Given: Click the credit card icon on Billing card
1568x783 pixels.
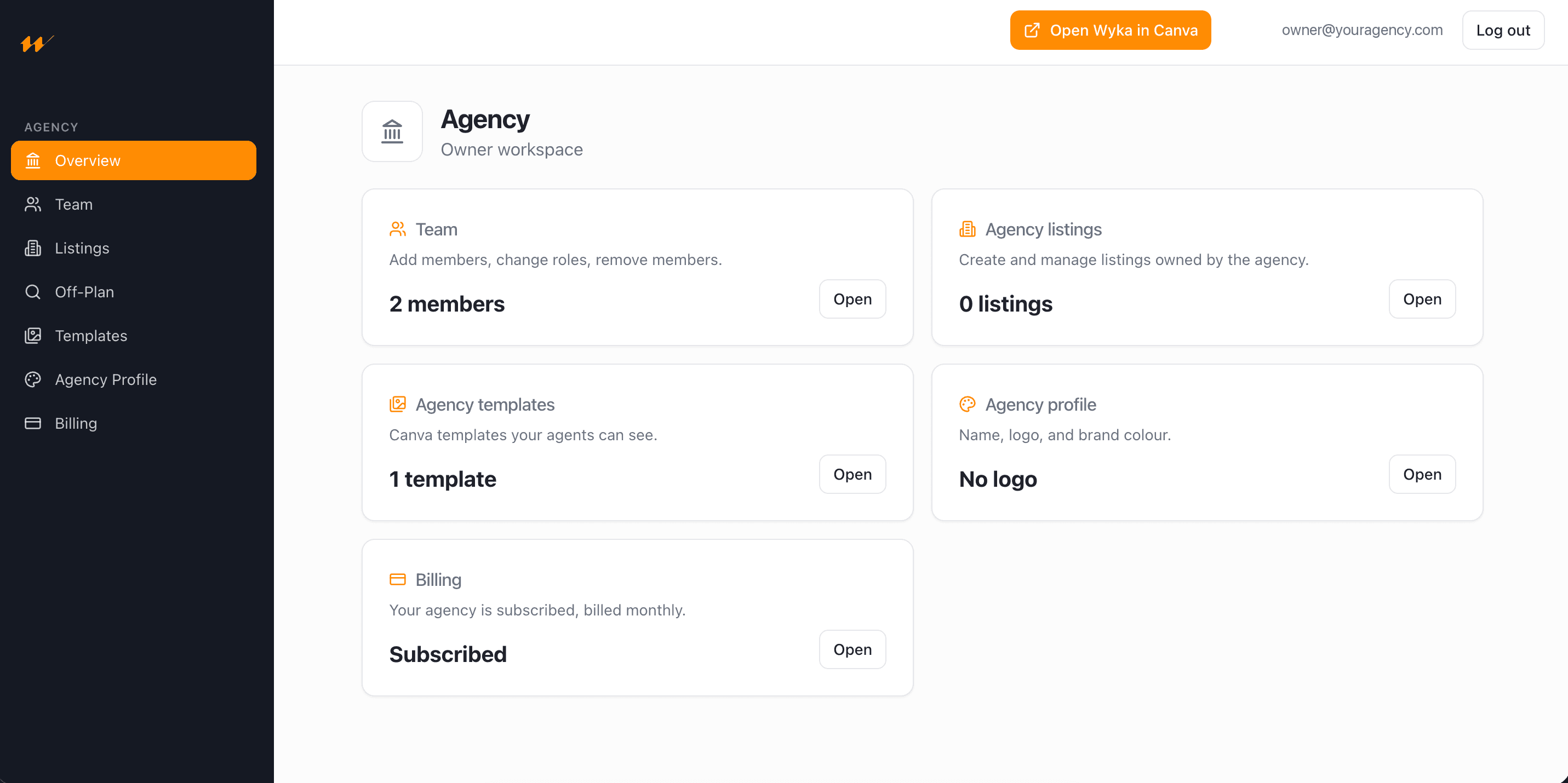Looking at the screenshot, I should pos(397,580).
